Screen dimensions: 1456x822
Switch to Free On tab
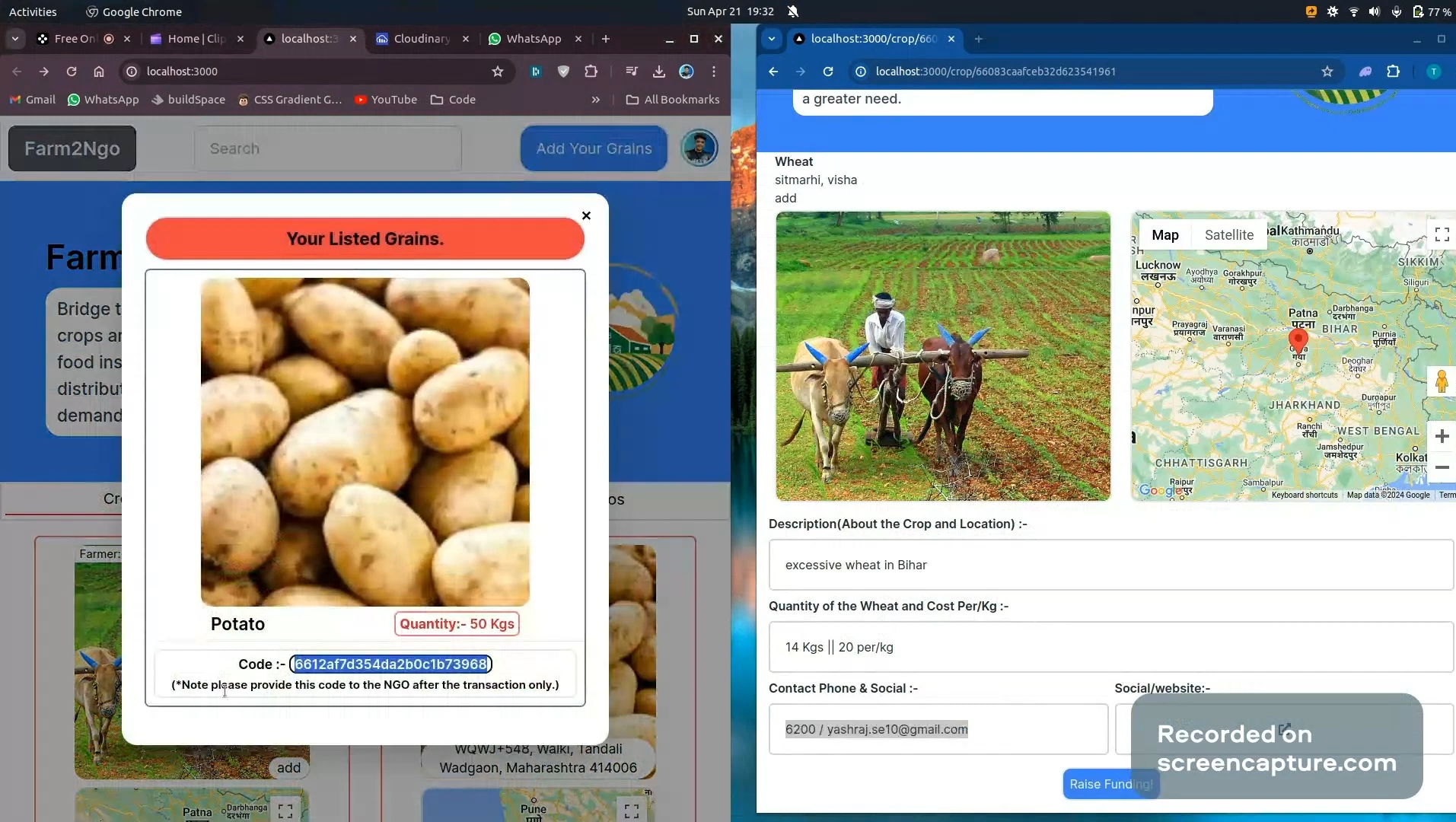(75, 39)
